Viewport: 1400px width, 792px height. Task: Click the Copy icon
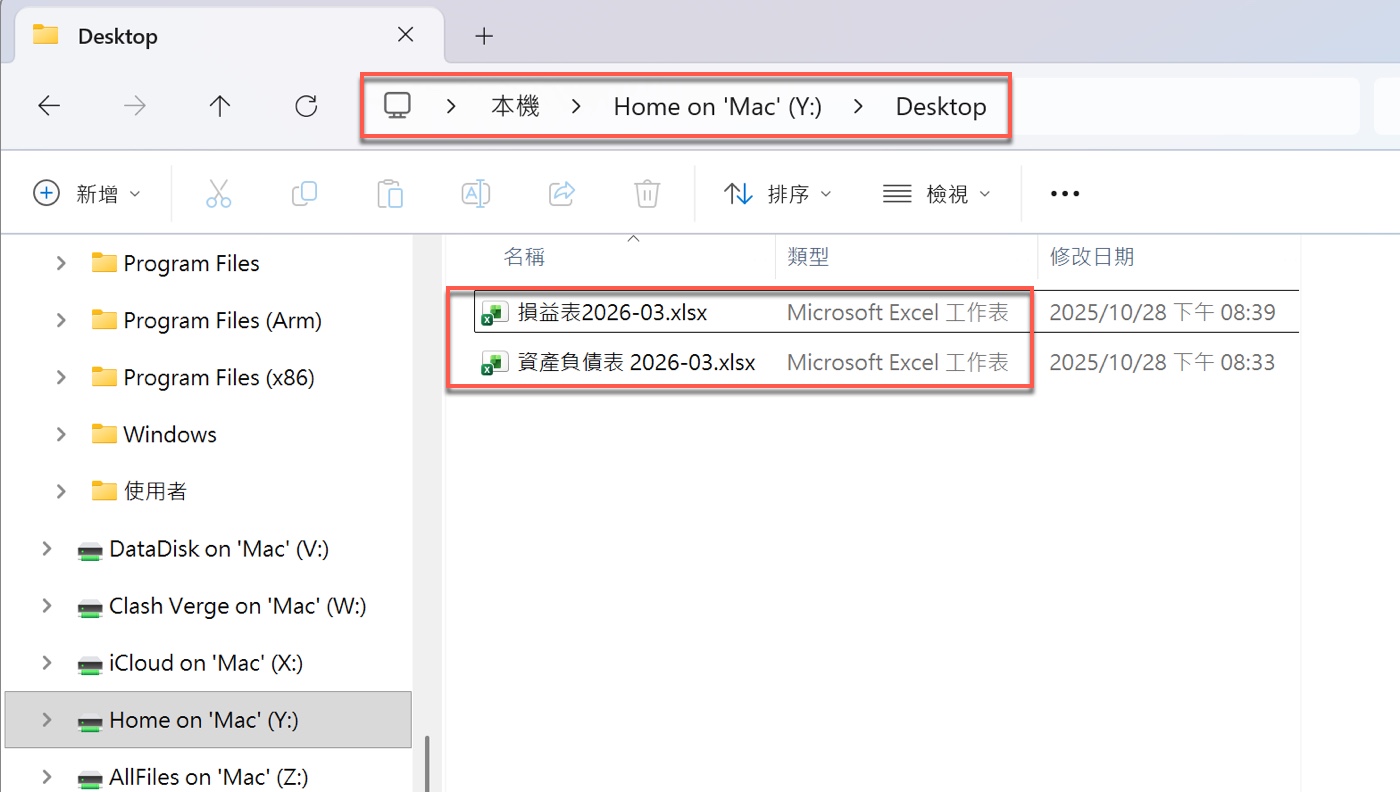[x=304, y=193]
